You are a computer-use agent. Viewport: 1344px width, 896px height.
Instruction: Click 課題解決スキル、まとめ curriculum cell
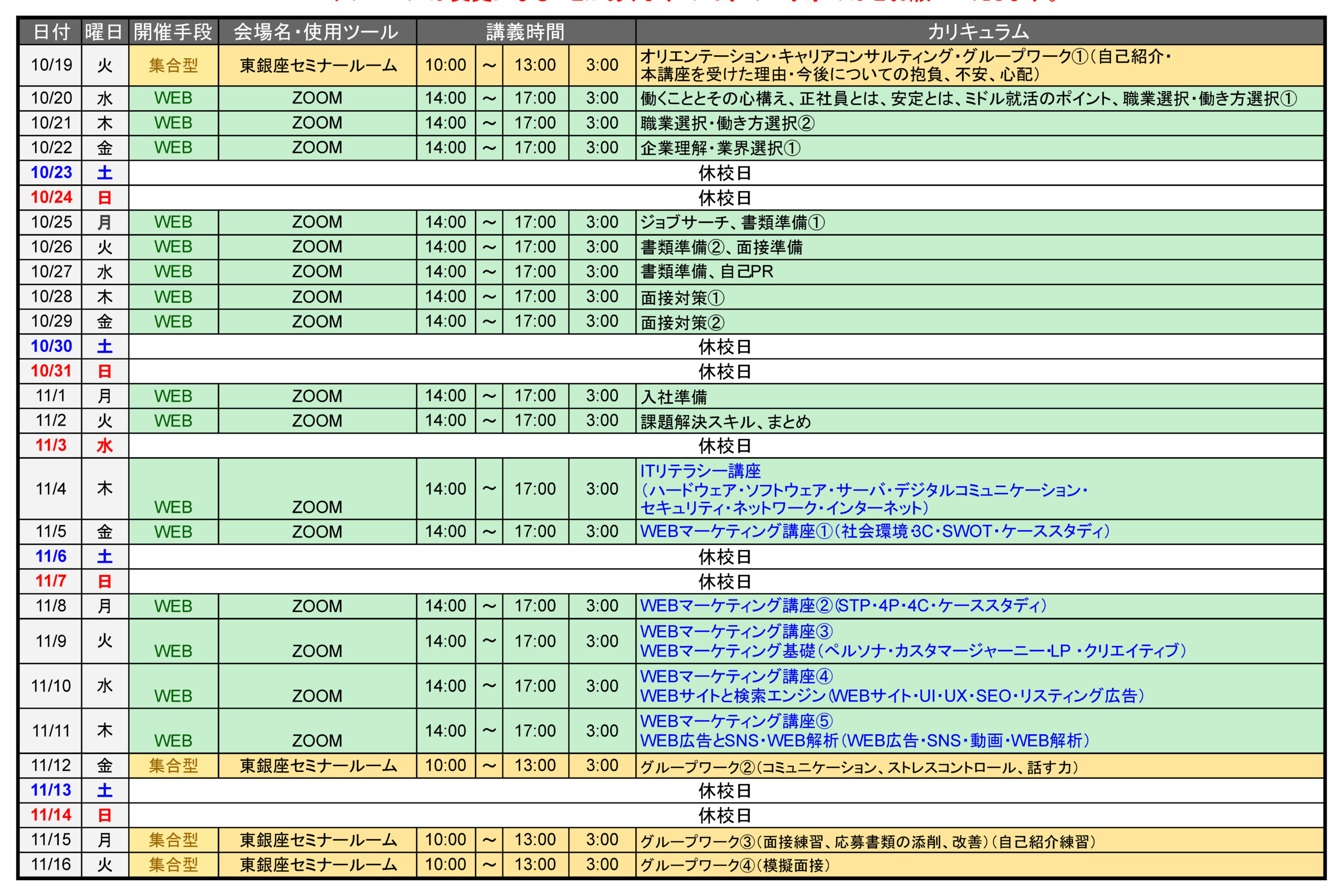(980, 421)
